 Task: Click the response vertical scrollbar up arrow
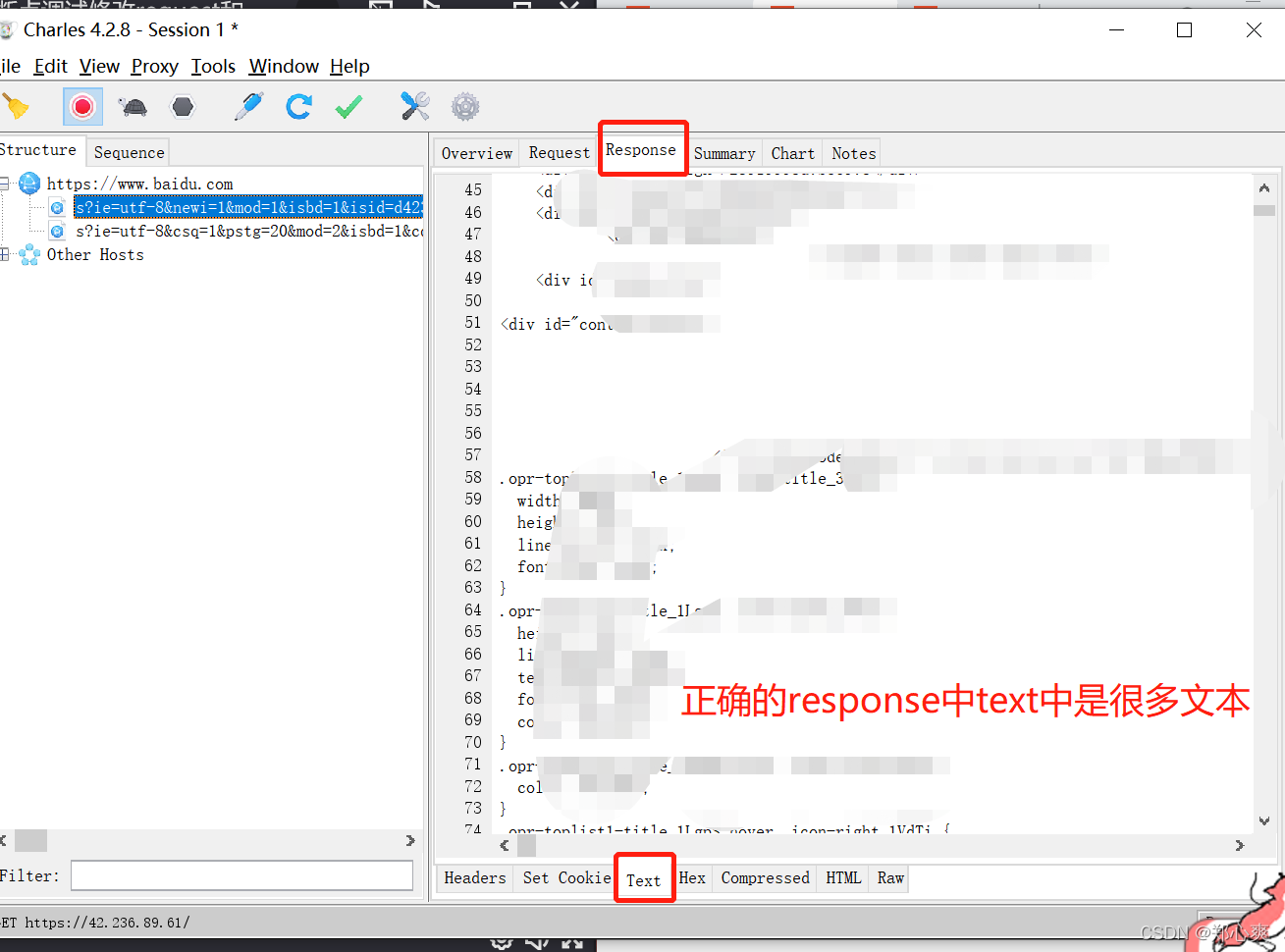click(1264, 187)
